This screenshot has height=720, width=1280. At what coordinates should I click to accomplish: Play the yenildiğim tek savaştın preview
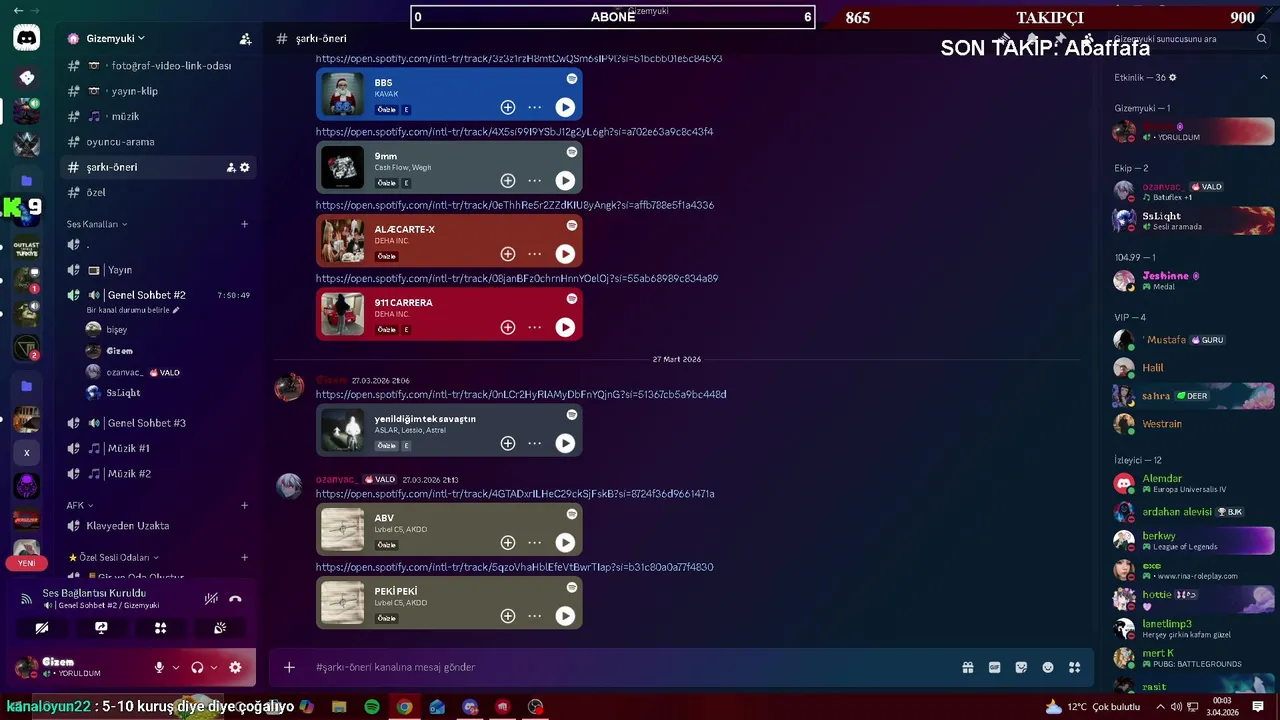click(x=565, y=443)
